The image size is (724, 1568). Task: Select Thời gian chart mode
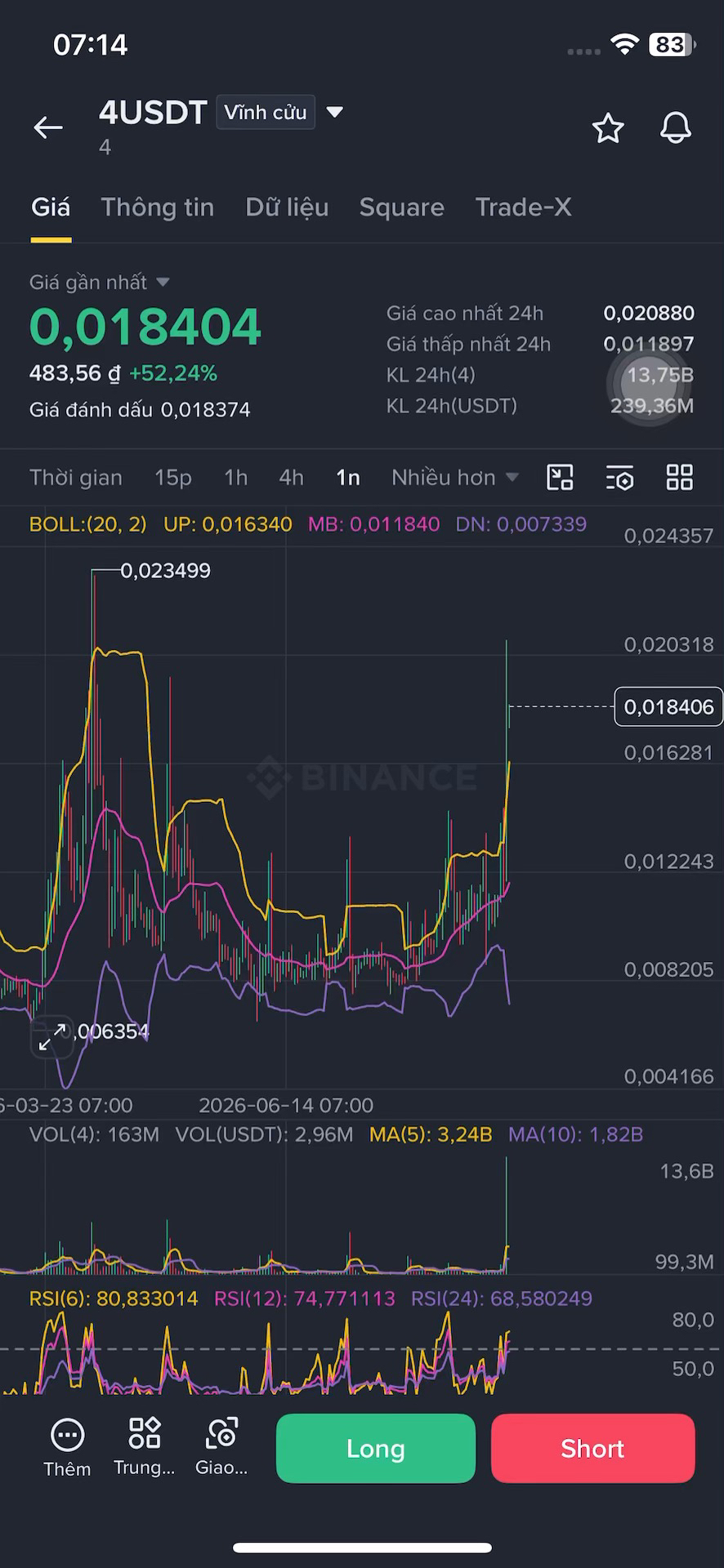click(x=76, y=478)
